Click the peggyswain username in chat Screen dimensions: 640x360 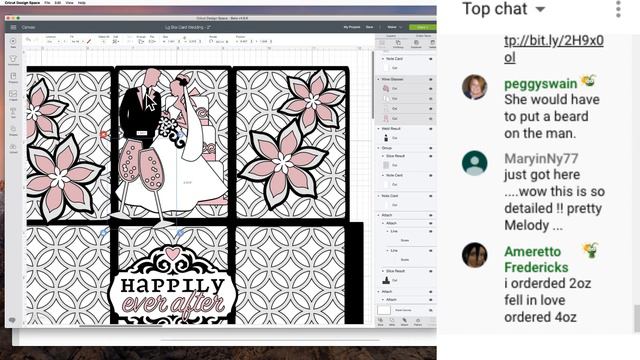coord(541,84)
